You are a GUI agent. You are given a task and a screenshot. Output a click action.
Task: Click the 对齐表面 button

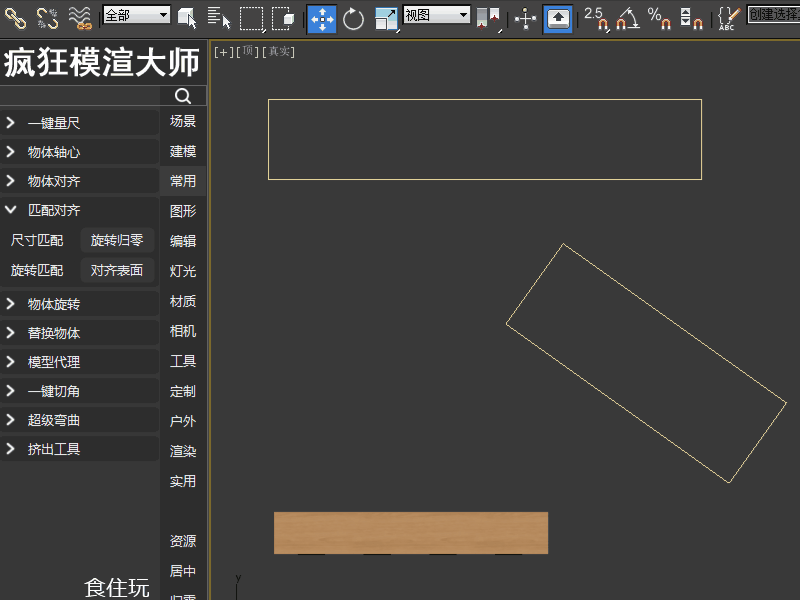click(x=117, y=270)
